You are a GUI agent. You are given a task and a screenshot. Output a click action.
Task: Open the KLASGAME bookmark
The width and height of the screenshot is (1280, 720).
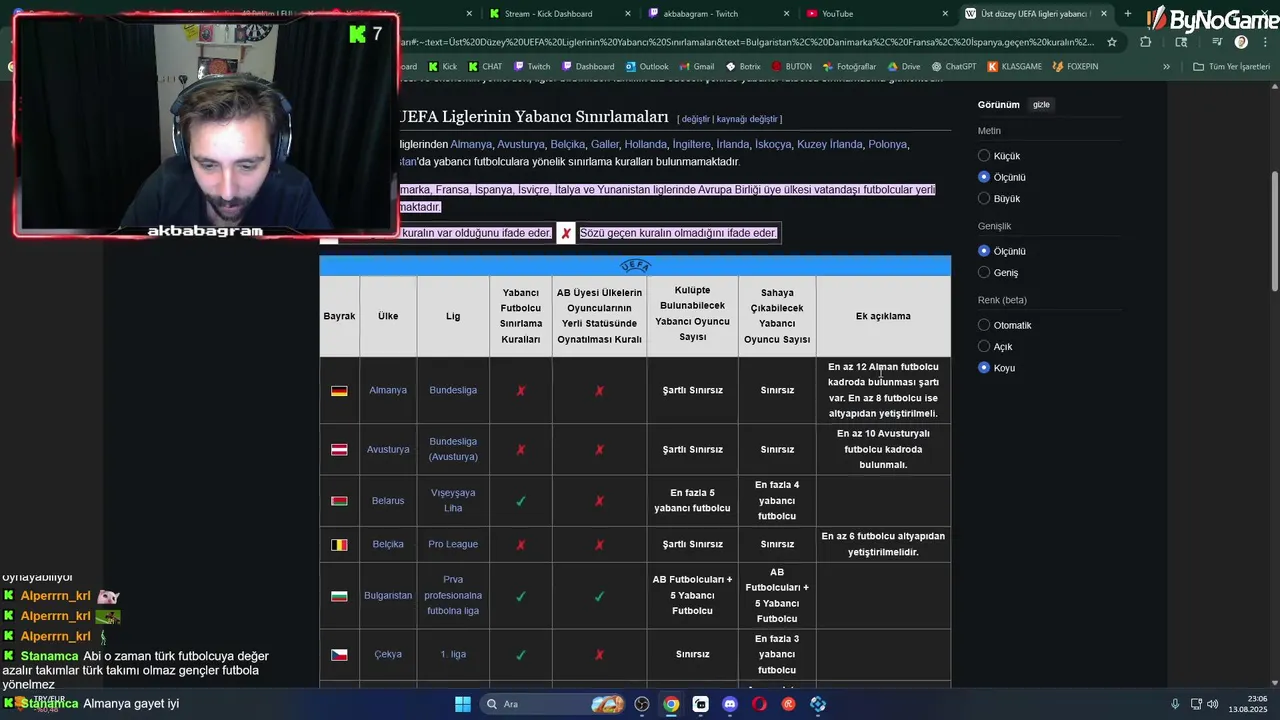tap(1014, 67)
